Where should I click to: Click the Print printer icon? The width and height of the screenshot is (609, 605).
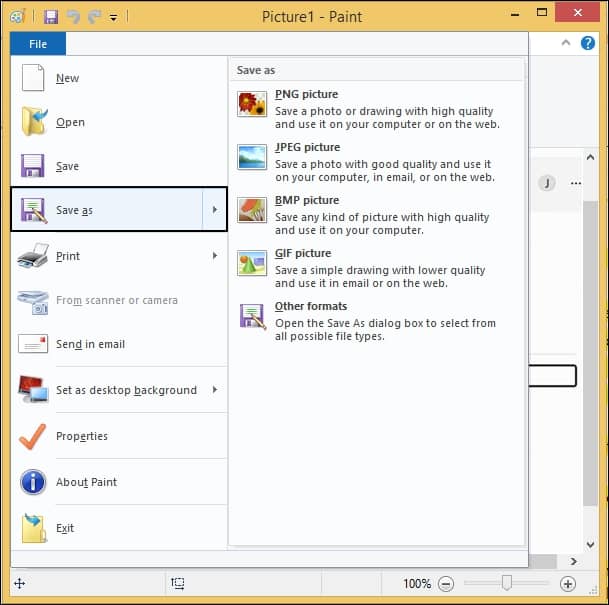pyautogui.click(x=33, y=256)
